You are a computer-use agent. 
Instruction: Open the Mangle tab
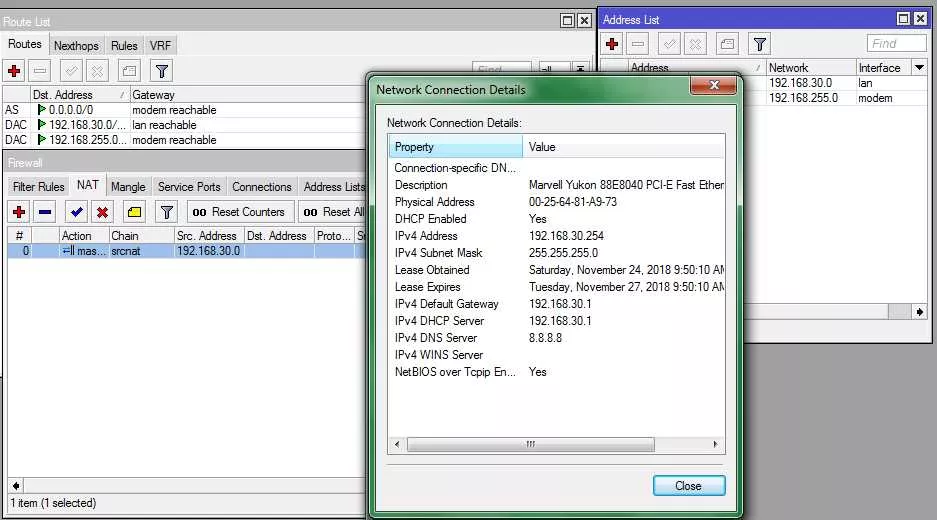(x=128, y=186)
